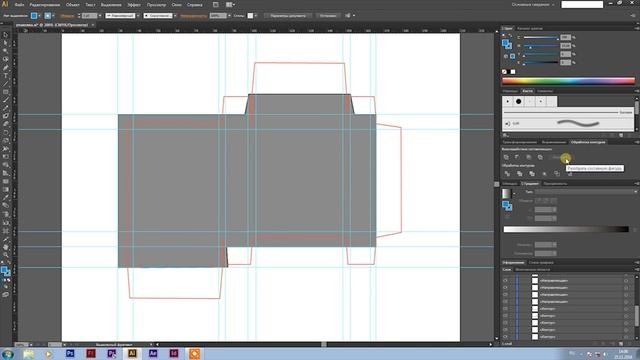Open the gradient Type dropdown
The image size is (640, 360).
tap(586, 191)
